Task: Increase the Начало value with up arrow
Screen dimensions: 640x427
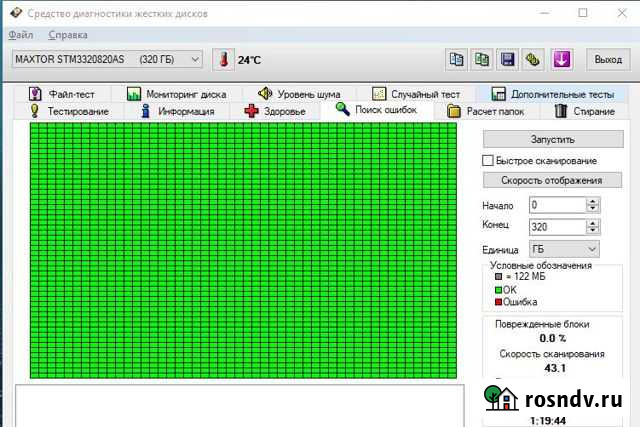Action: click(x=593, y=200)
